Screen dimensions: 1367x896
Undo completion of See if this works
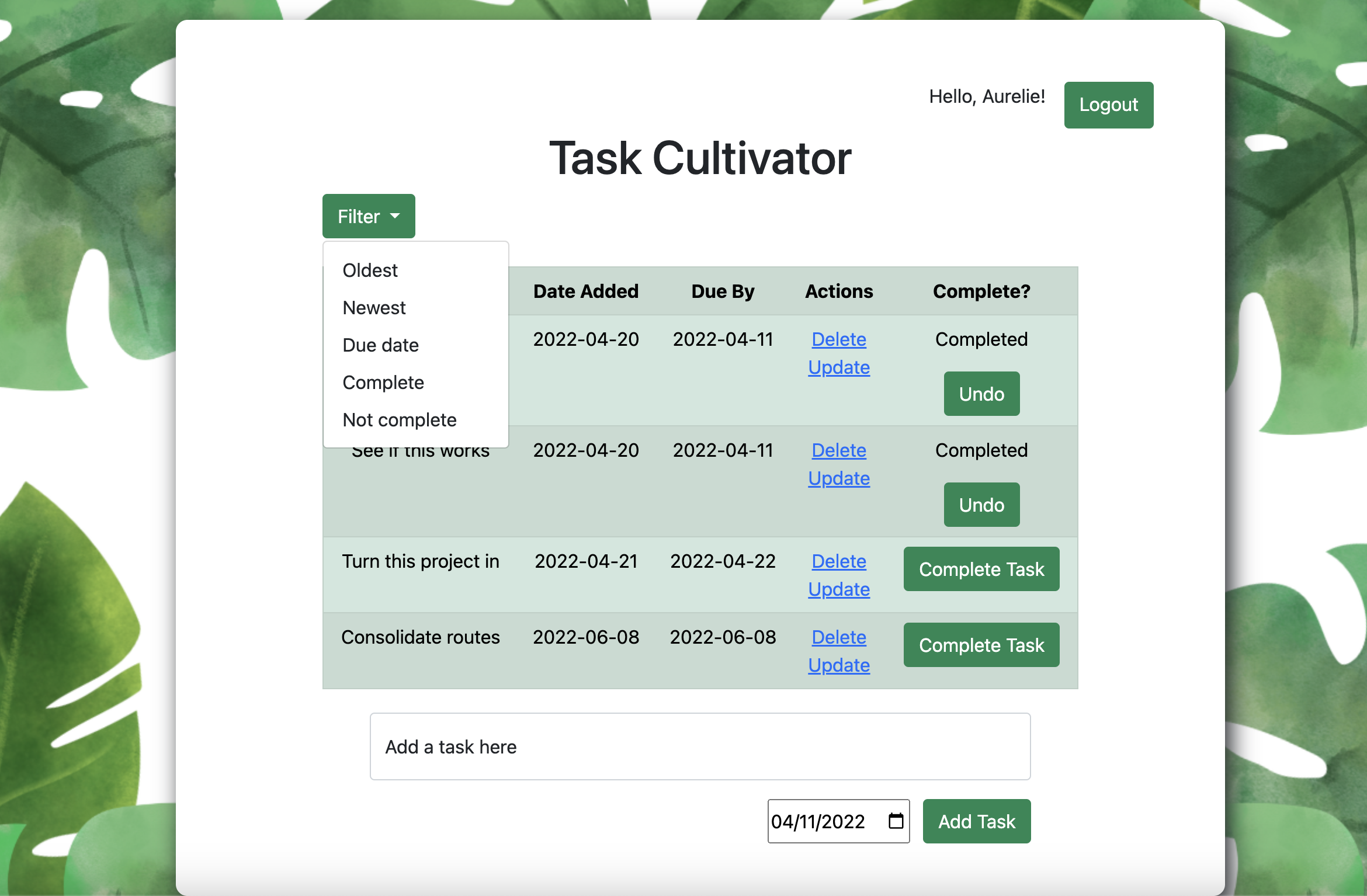[981, 505]
